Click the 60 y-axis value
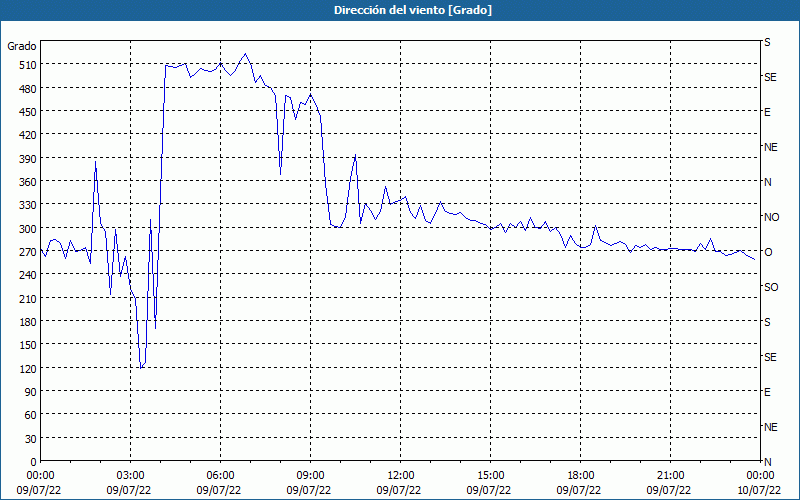The image size is (800, 500). click(30, 415)
